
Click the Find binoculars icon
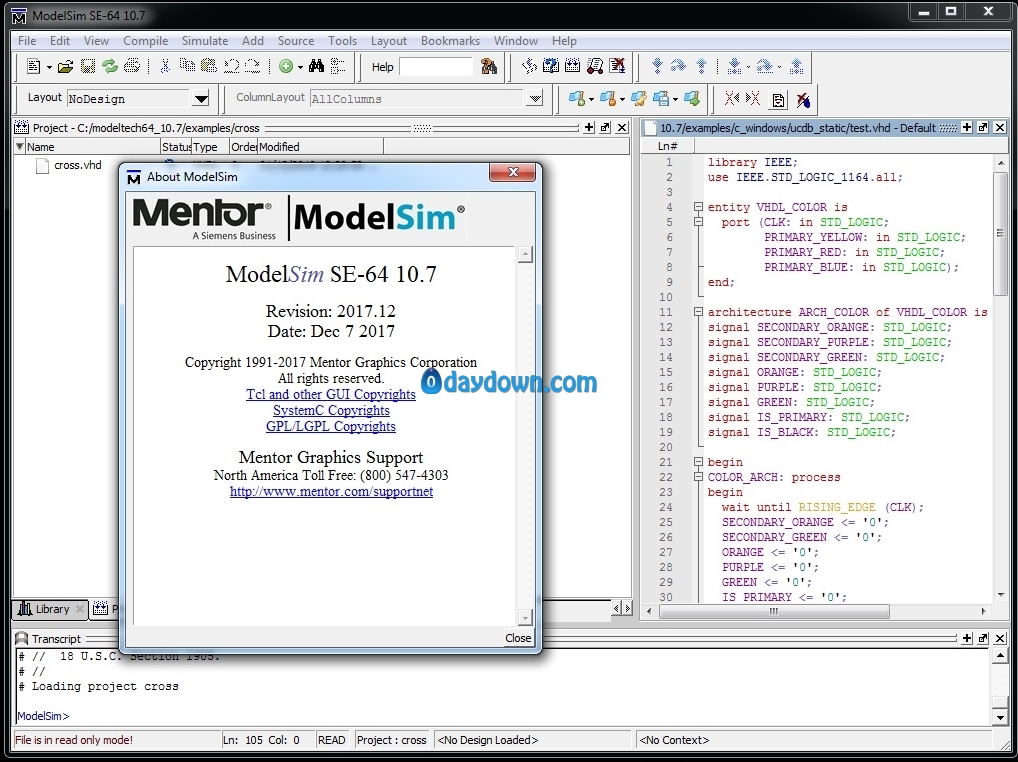[316, 66]
